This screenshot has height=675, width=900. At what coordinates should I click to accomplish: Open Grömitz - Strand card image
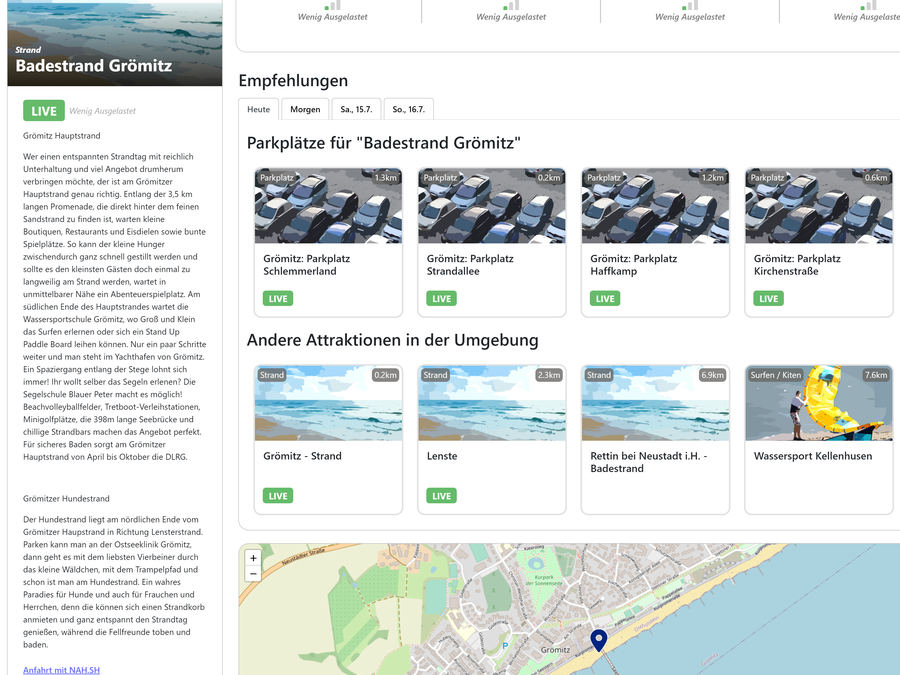(328, 404)
